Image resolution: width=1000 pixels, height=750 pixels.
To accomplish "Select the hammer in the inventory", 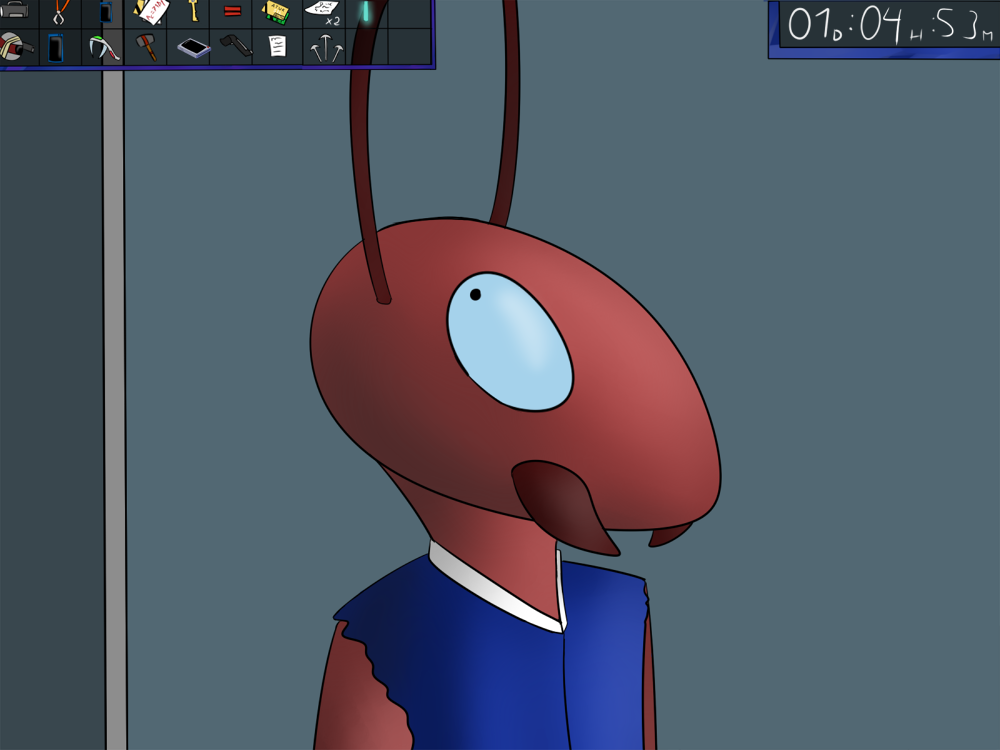I will (147, 47).
